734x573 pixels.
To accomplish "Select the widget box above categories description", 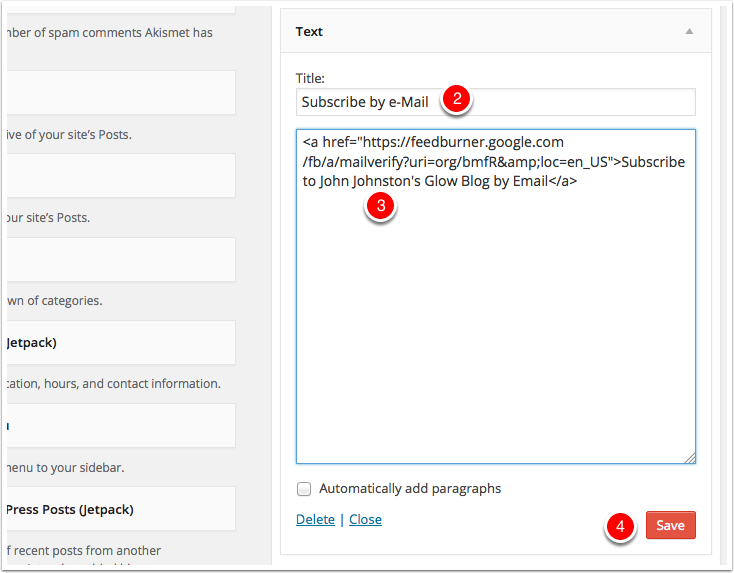I will [x=120, y=259].
